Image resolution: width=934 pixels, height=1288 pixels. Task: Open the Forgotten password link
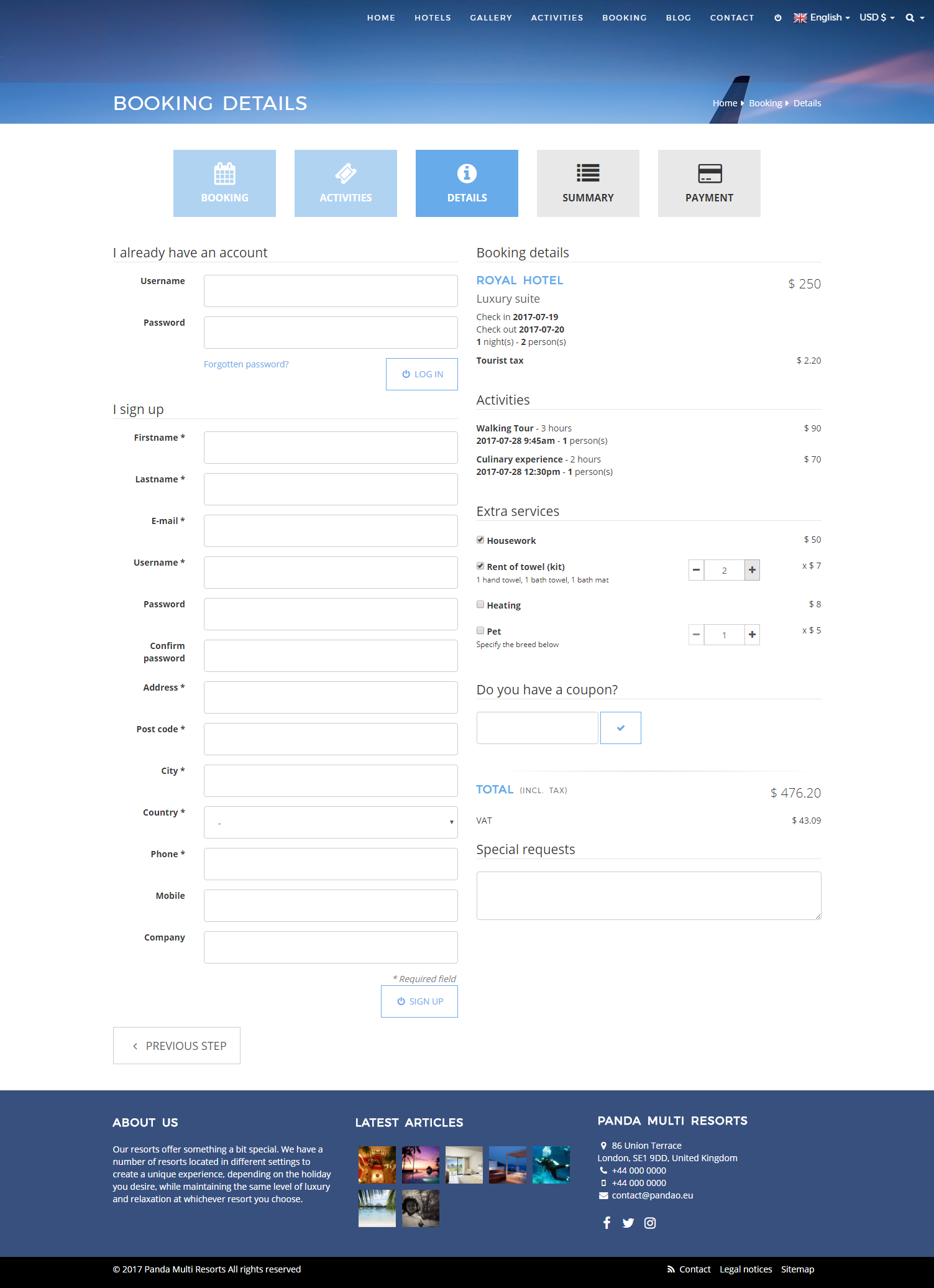tap(246, 364)
